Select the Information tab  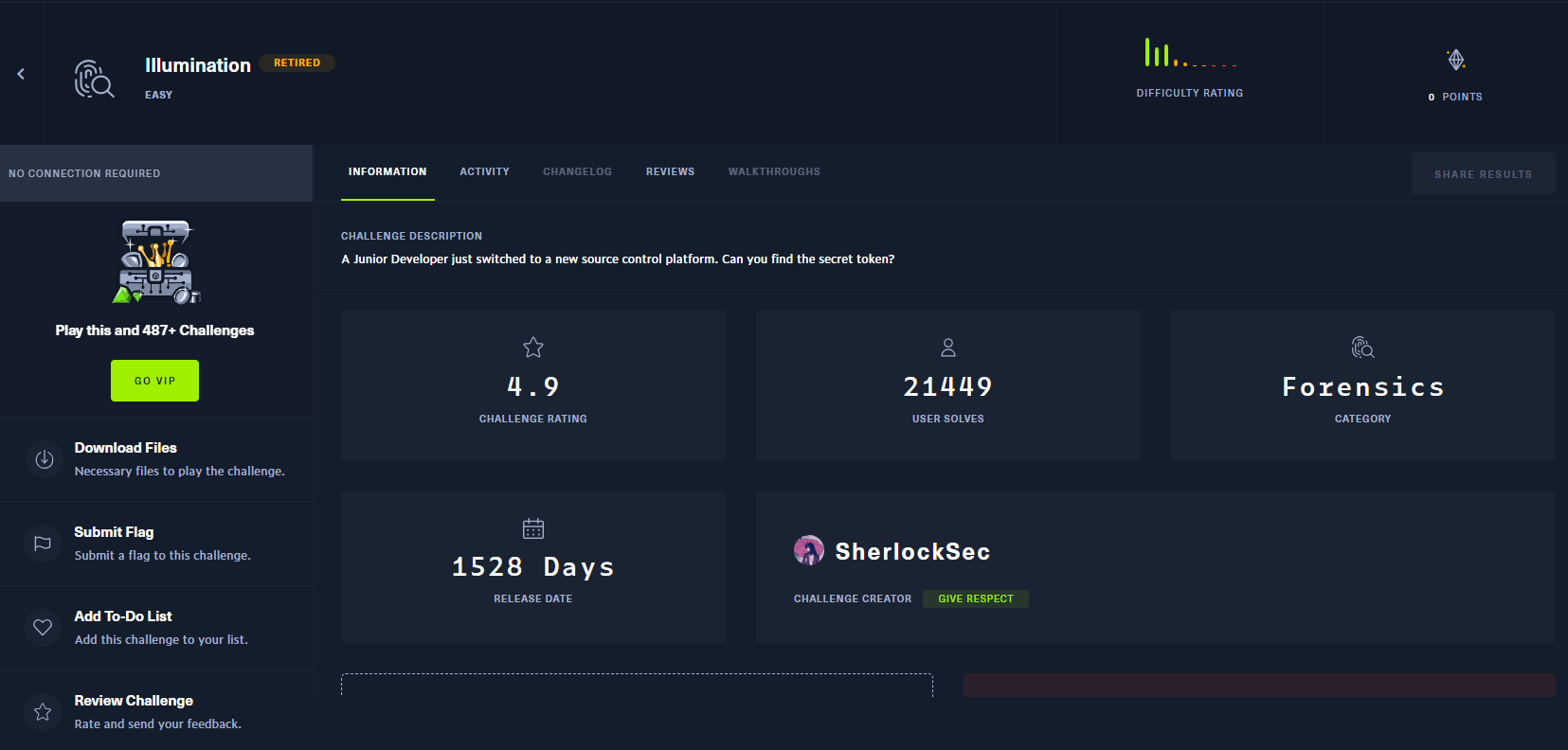pos(387,172)
